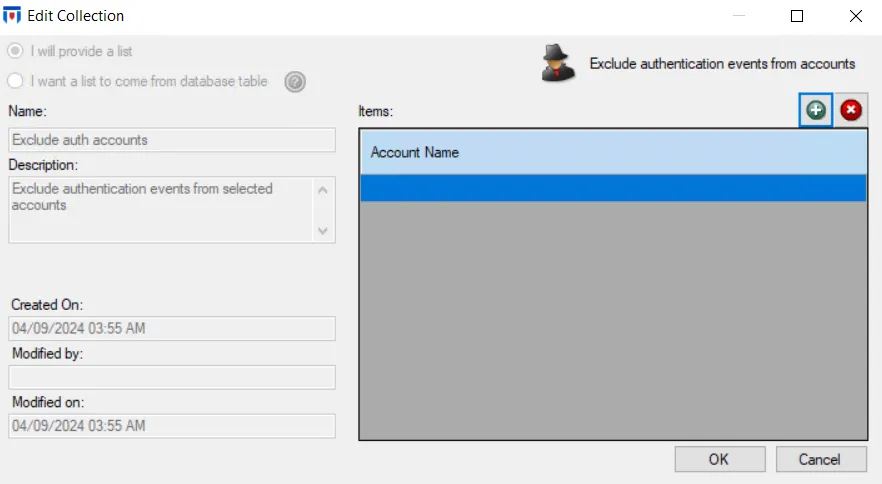Click the 'Name:' label
Image resolution: width=882 pixels, height=484 pixels.
tap(28, 111)
